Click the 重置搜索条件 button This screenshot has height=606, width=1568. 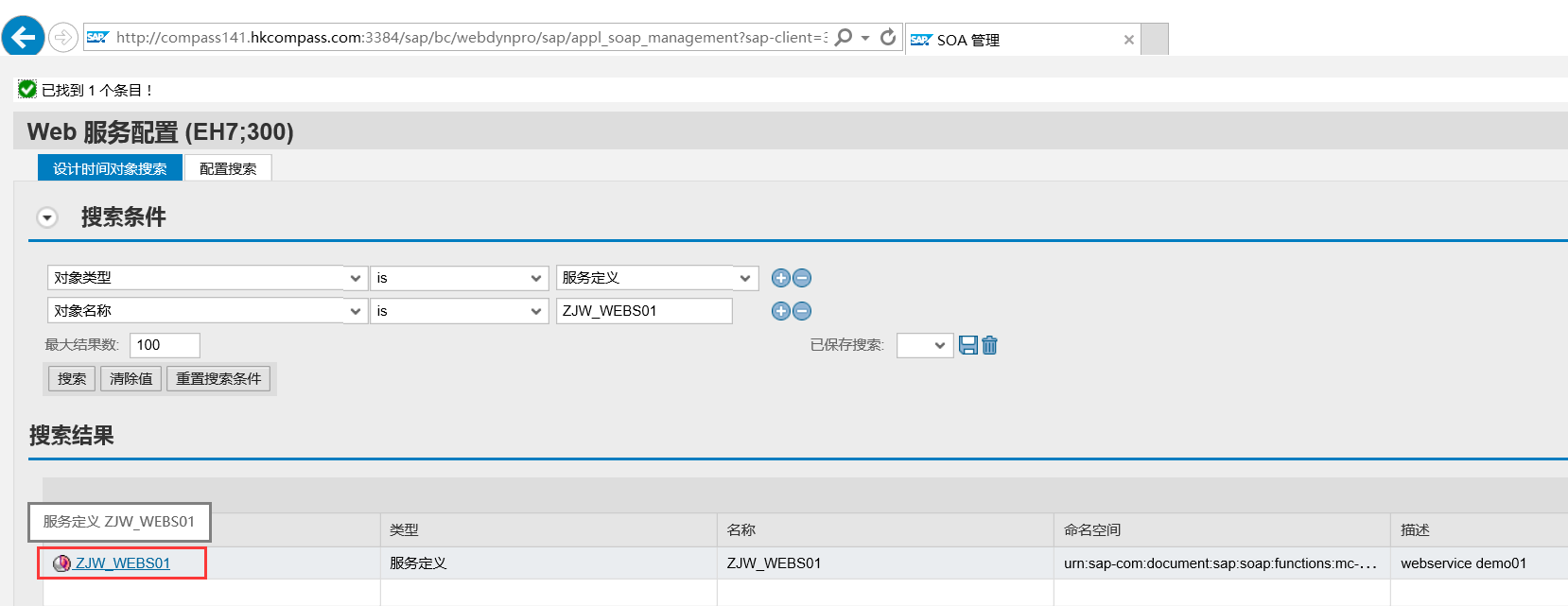(x=218, y=378)
